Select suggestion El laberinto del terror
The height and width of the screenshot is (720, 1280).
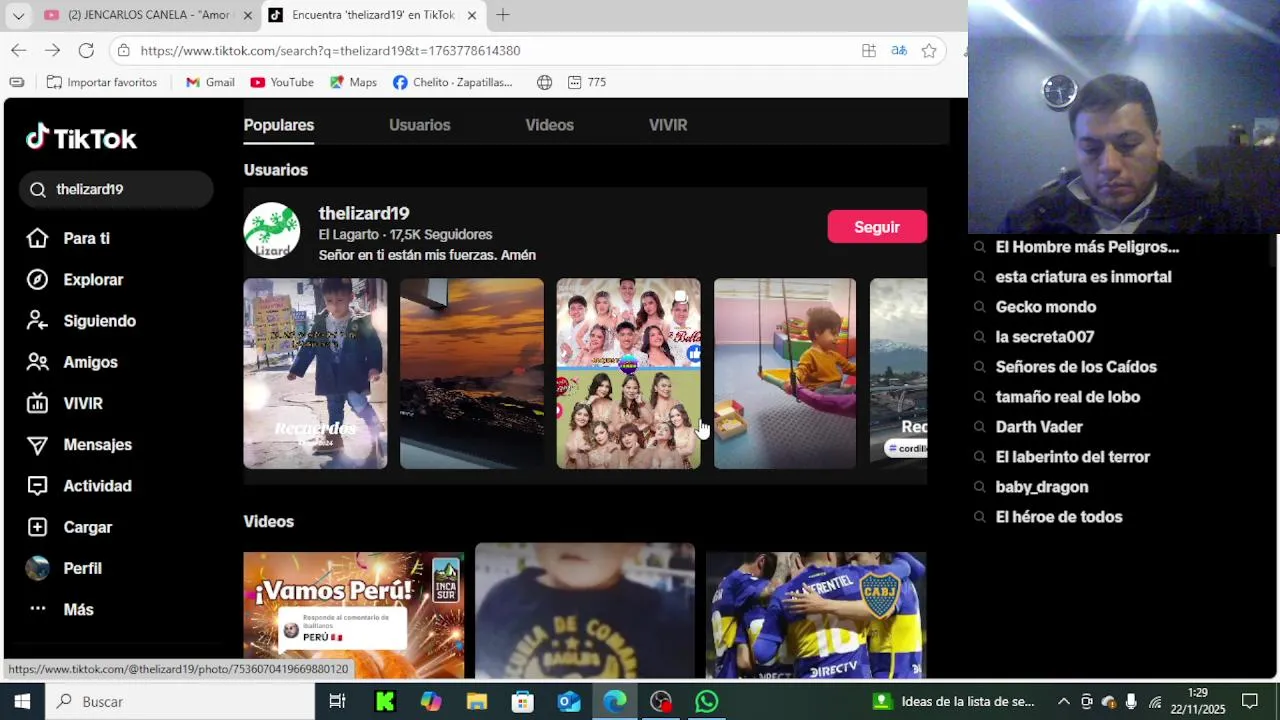pyautogui.click(x=1073, y=457)
